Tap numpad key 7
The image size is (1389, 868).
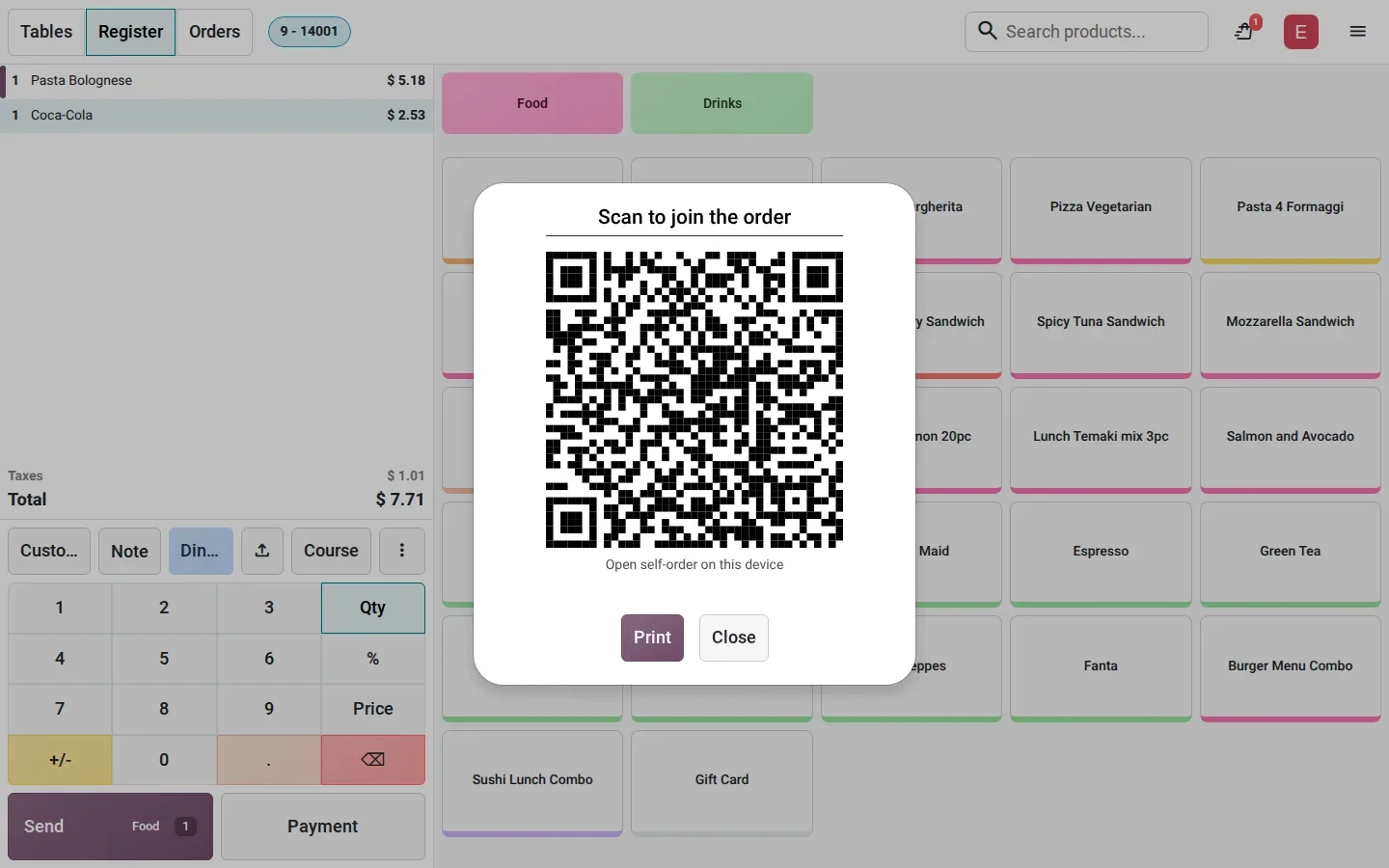click(60, 709)
